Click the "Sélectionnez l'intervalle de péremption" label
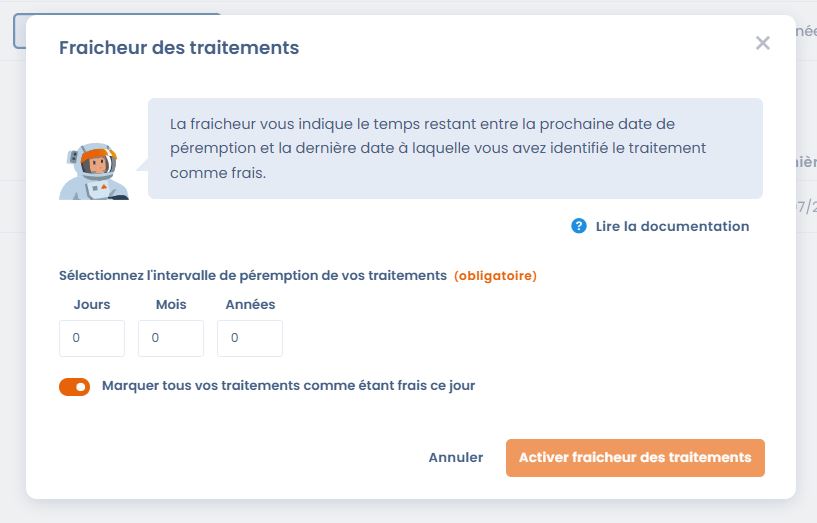 [252, 276]
